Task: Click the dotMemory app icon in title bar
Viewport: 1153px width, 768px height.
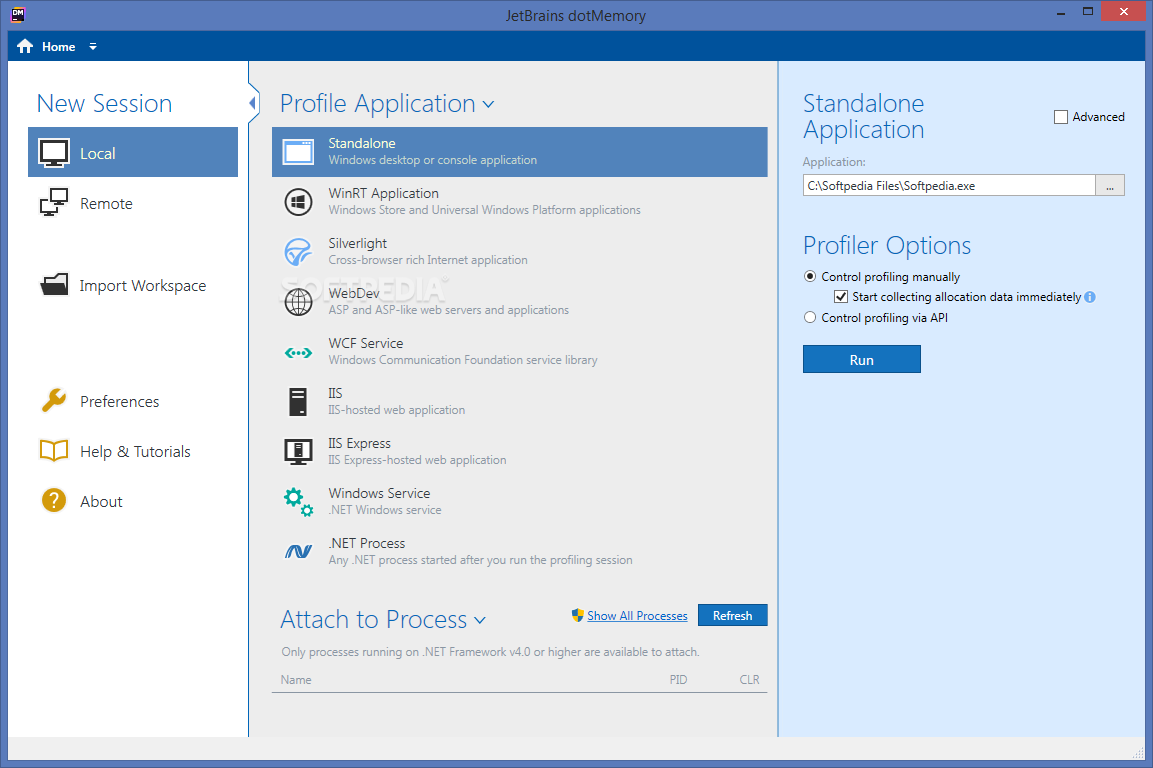Action: point(18,14)
